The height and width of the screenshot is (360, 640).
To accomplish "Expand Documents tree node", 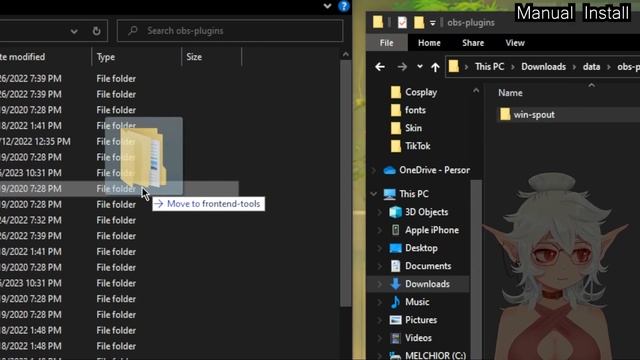I will click(380, 266).
